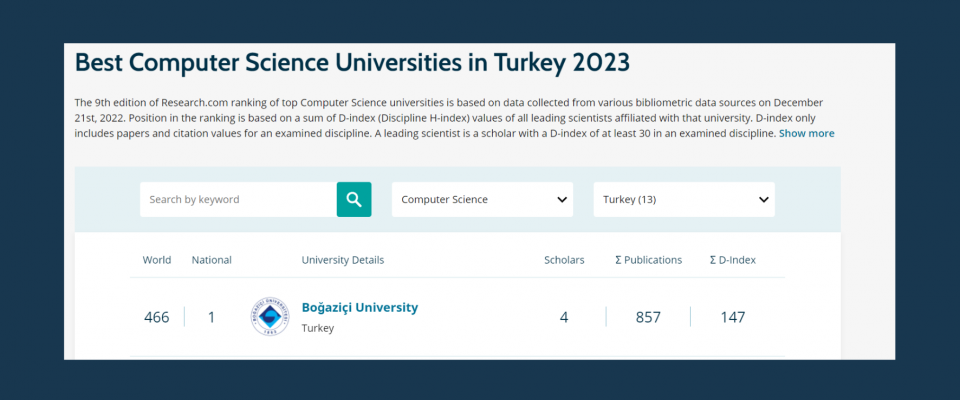
Task: Click the Scholars column header
Action: tap(564, 260)
